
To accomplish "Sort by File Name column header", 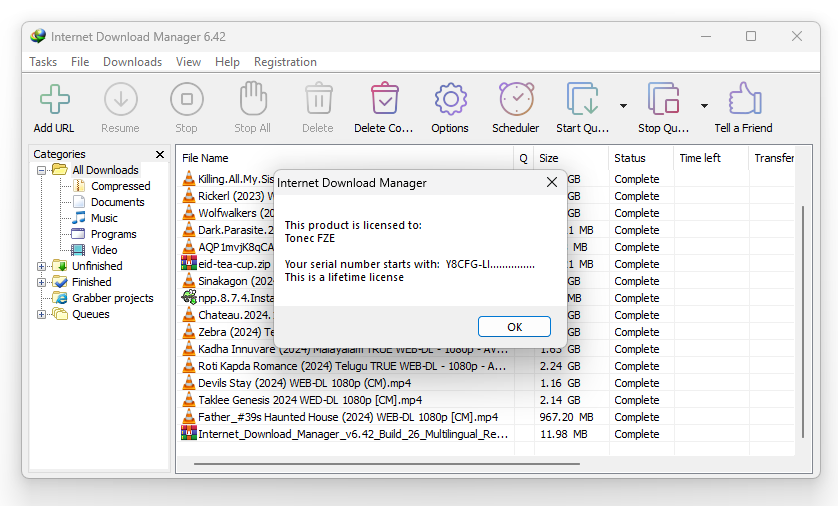I will (x=346, y=158).
